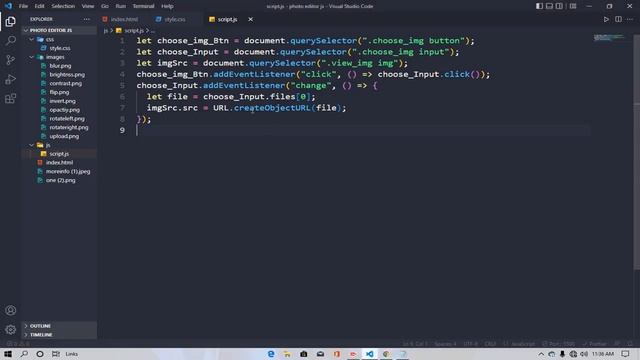Viewport: 640px width, 360px height.
Task: Open the File menu
Action: [x=23, y=6]
